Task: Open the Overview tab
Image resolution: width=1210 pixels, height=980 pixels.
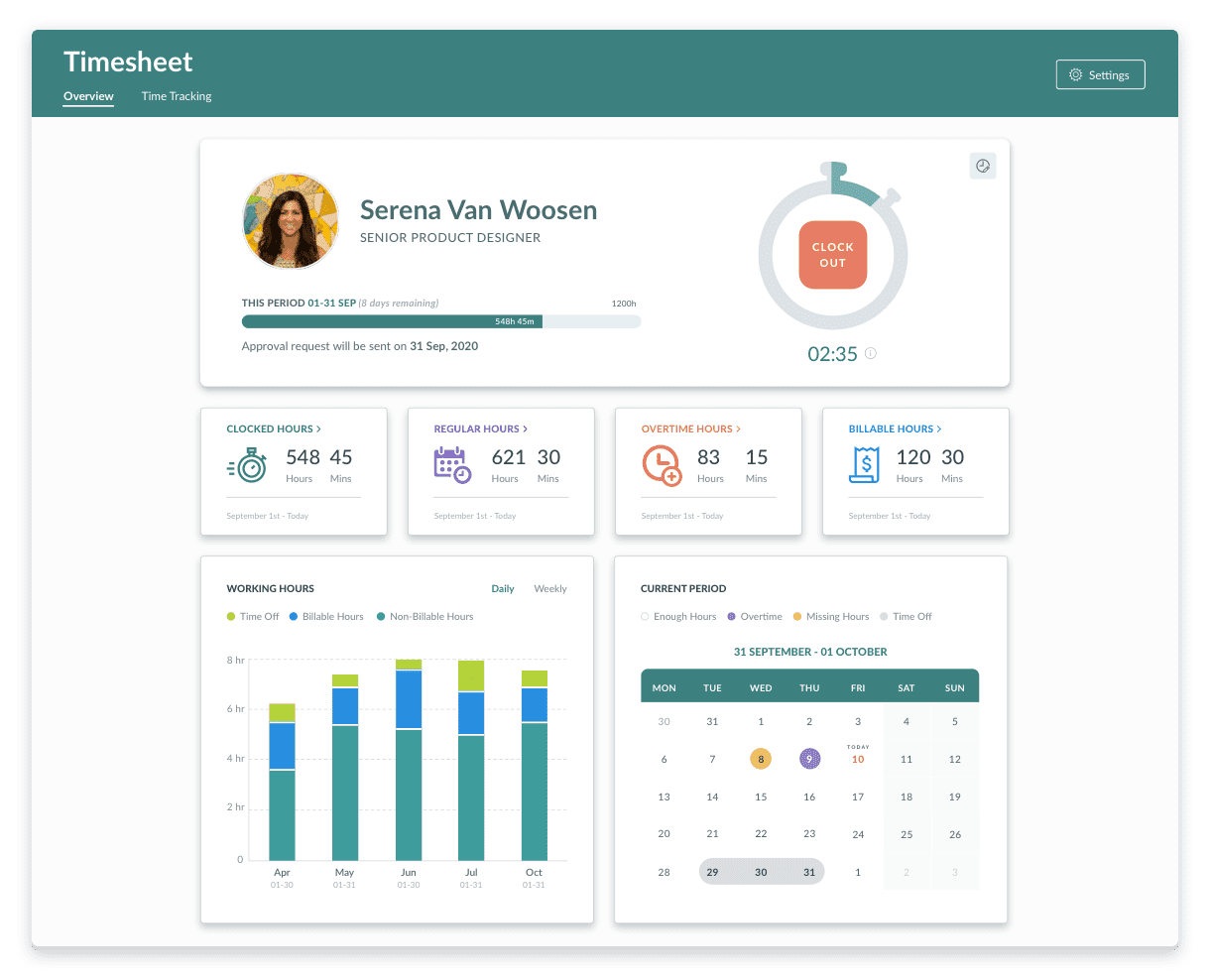Action: (88, 95)
